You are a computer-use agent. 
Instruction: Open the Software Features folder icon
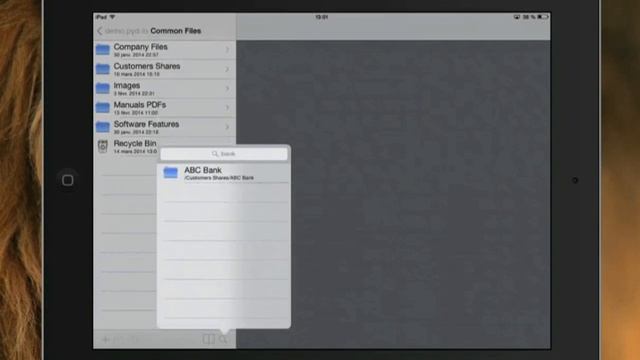(103, 127)
